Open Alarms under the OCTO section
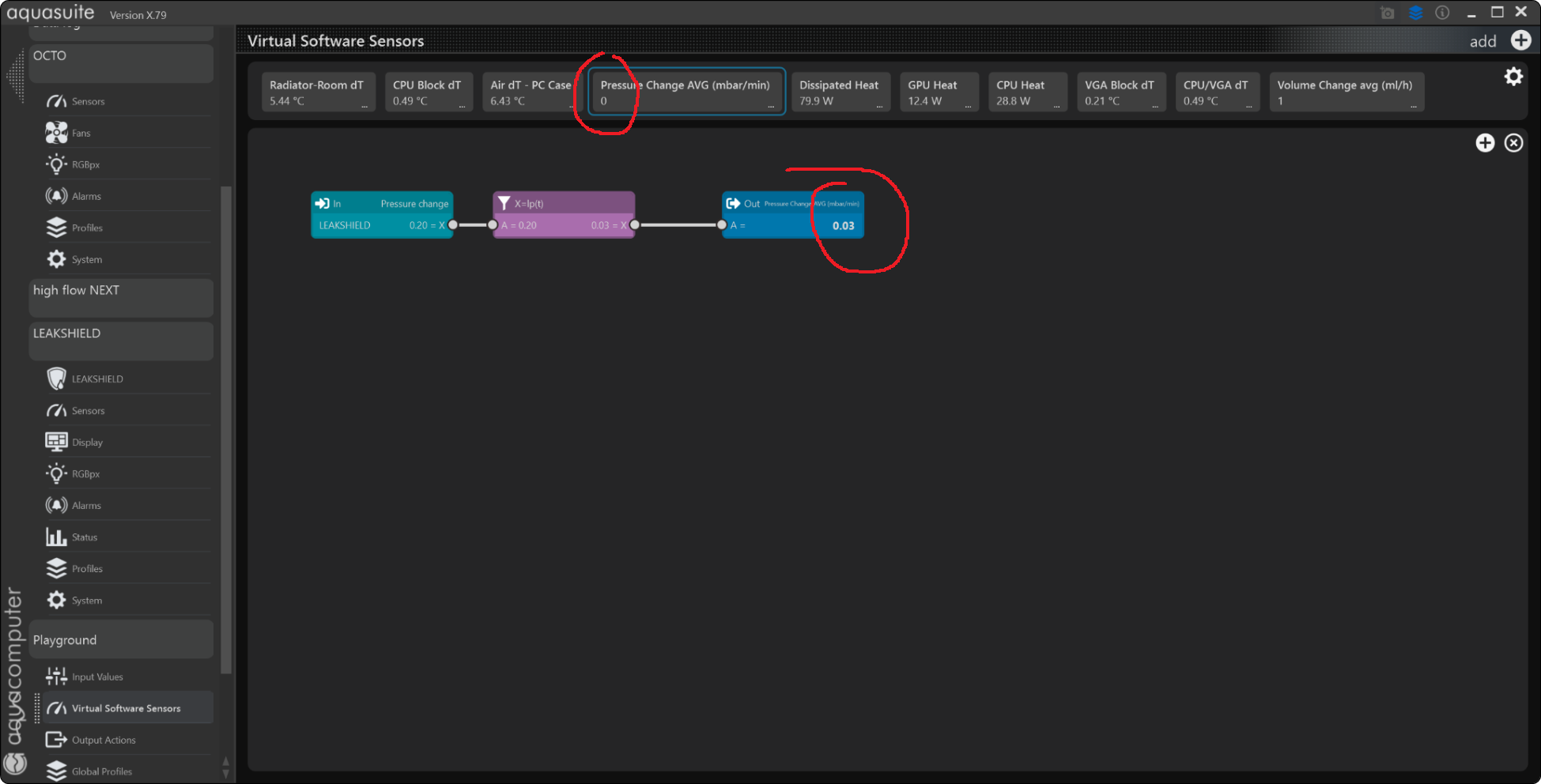This screenshot has height=784, width=1541. [x=127, y=196]
